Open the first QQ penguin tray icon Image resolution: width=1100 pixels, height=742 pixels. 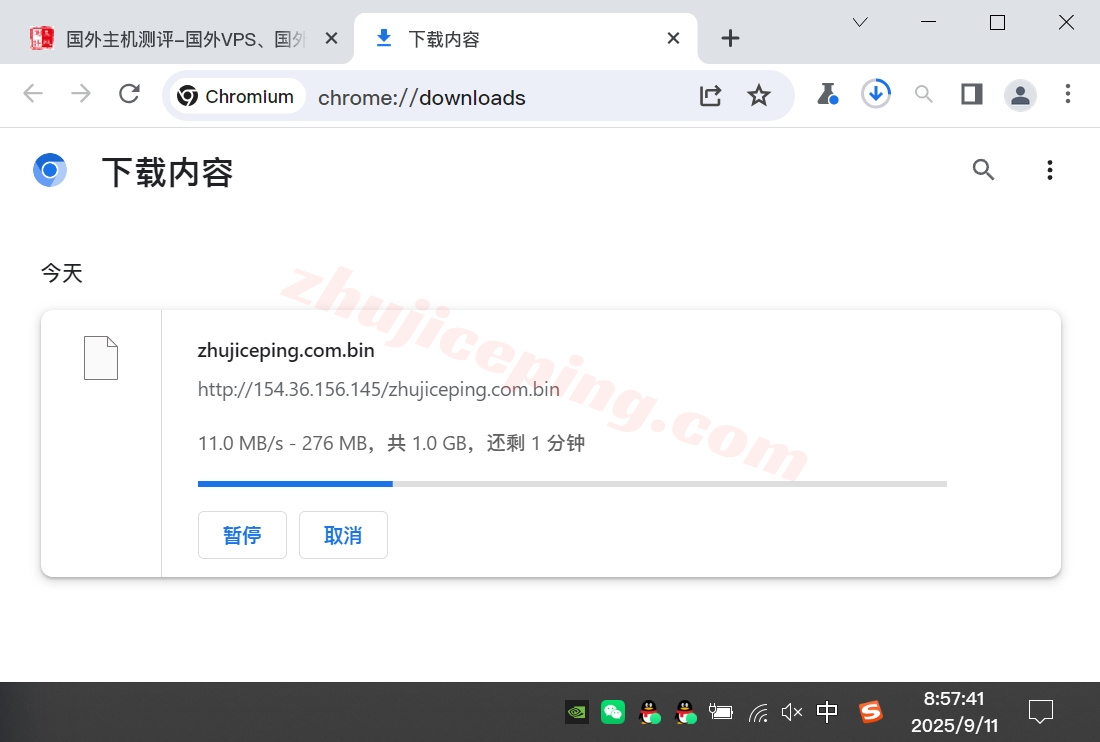(x=650, y=713)
